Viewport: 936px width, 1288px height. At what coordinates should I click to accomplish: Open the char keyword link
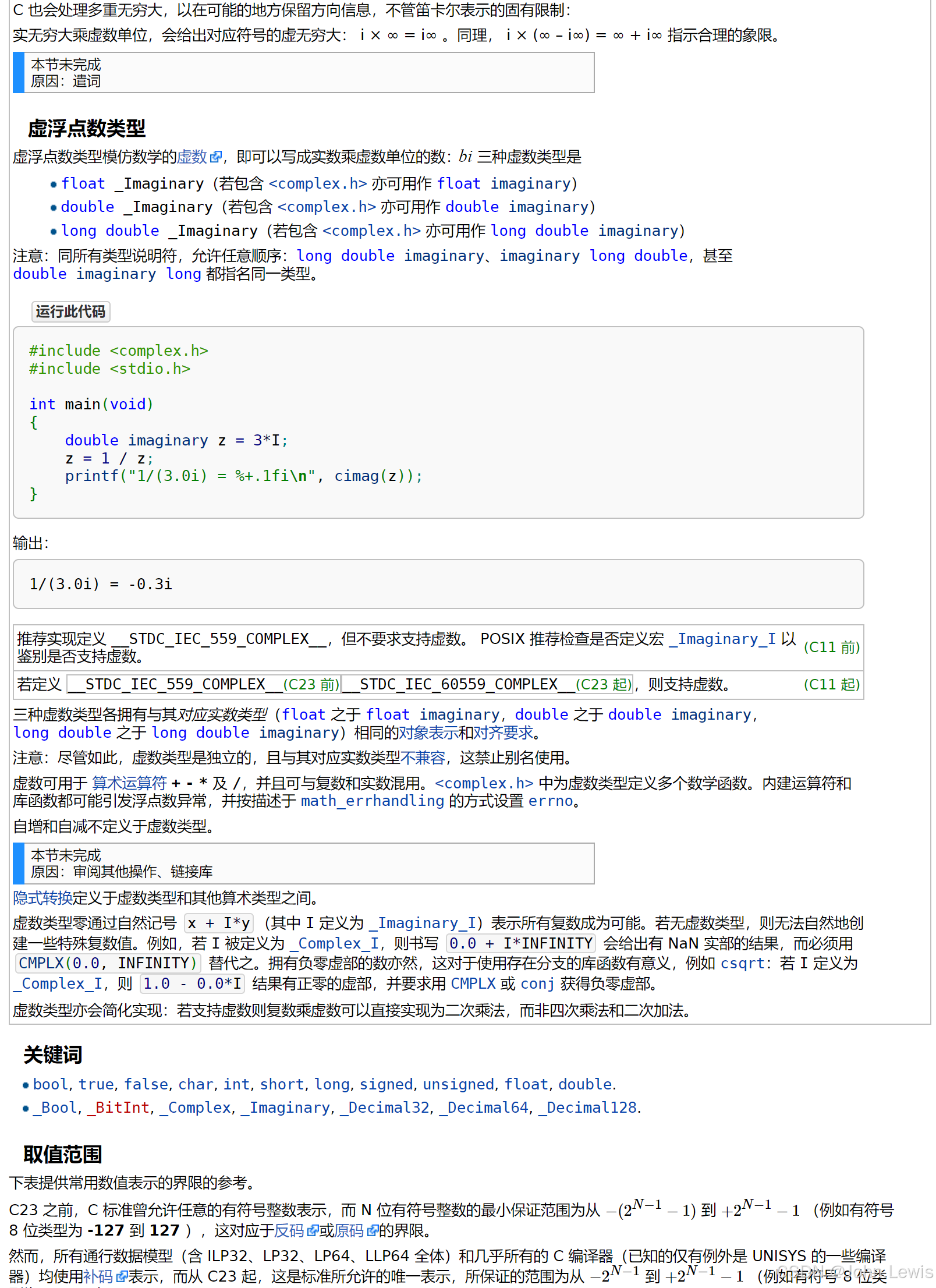[196, 1084]
